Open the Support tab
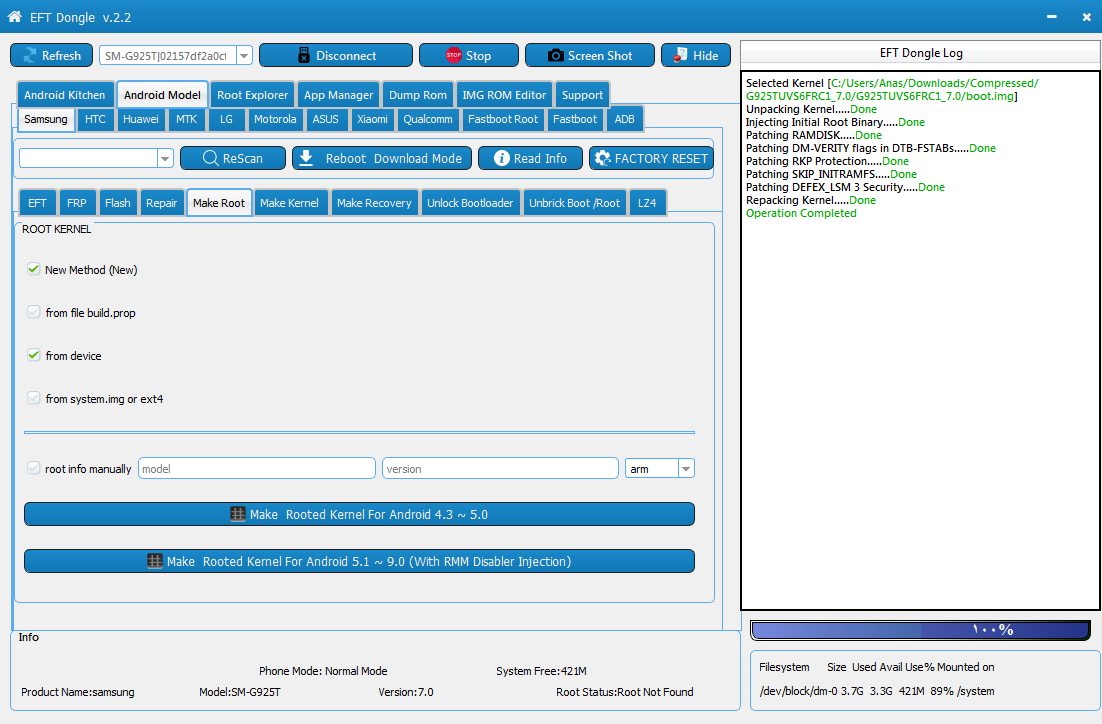This screenshot has height=724, width=1102. [582, 95]
